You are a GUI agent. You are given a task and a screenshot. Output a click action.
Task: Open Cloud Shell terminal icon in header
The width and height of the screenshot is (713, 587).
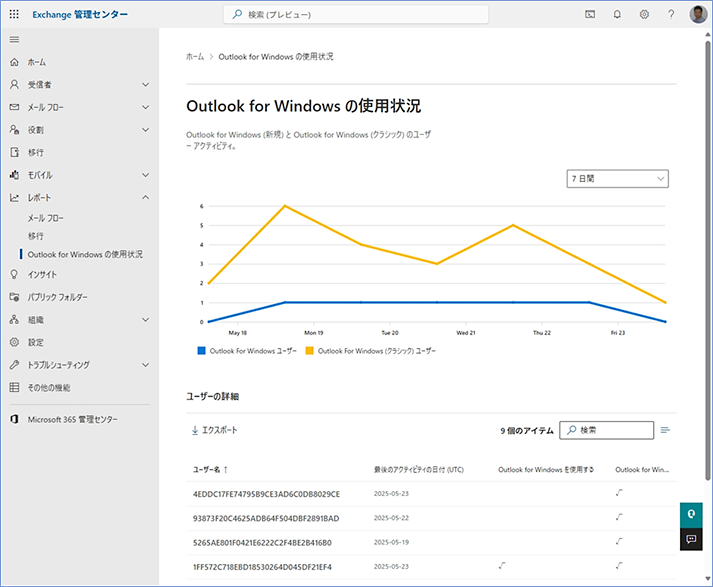pos(590,15)
